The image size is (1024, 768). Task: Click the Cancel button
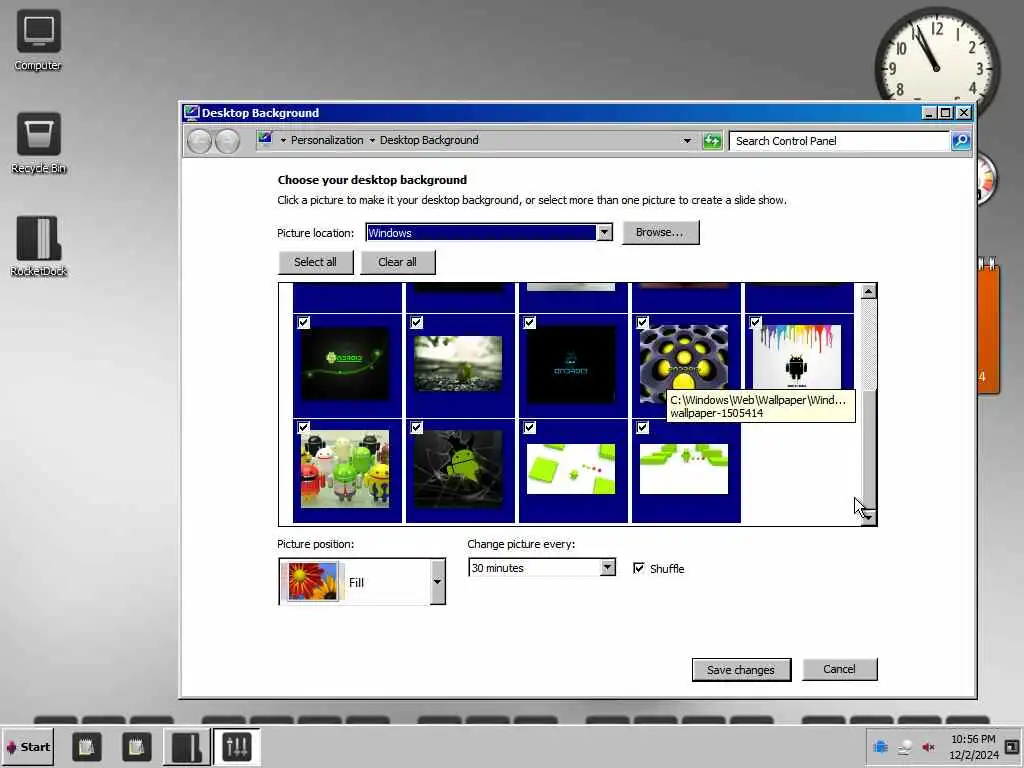pos(839,669)
